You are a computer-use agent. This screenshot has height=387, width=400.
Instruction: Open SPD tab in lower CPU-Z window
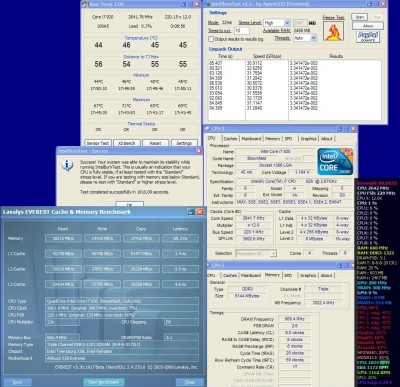point(288,275)
